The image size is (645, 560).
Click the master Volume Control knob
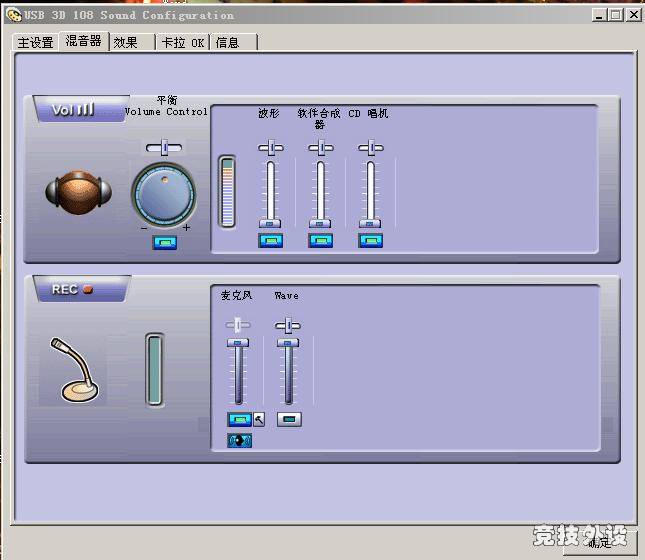tap(163, 193)
